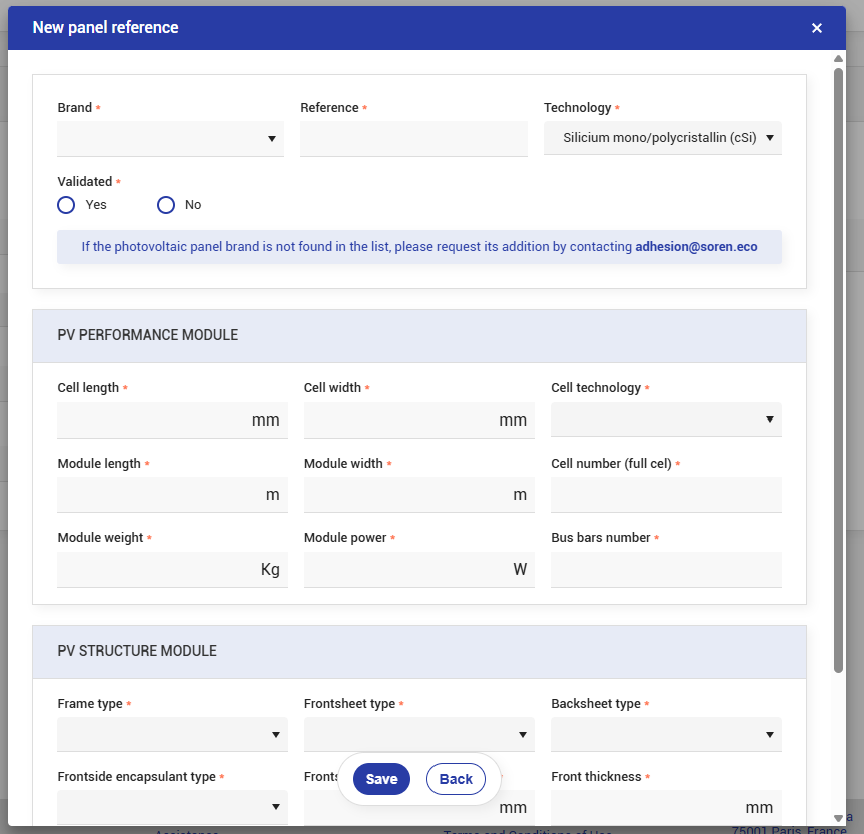Click the adhesion@soren.eco email link
Screen dimensions: 864x834
pyautogui.click(x=696, y=247)
